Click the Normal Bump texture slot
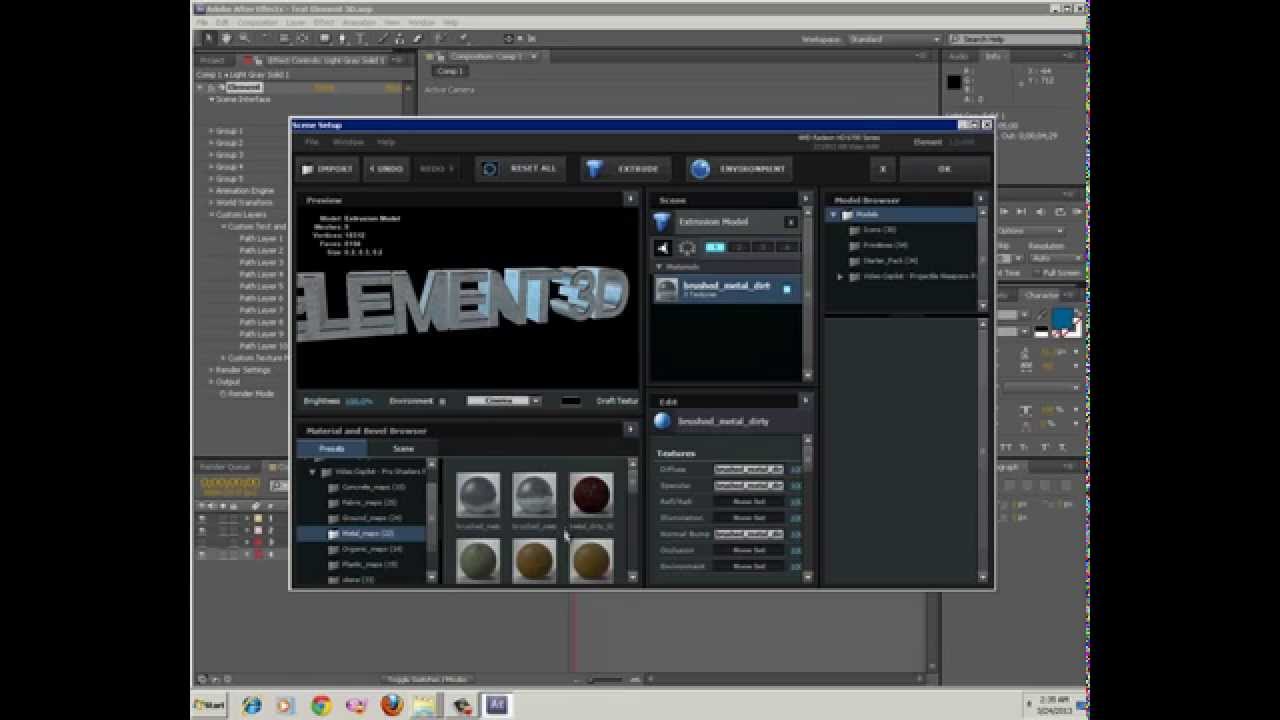The height and width of the screenshot is (720, 1280). point(748,534)
